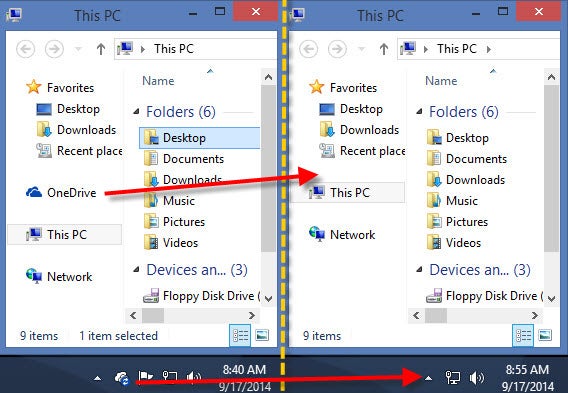Click Back button in right window
Image resolution: width=568 pixels, height=393 pixels.
[x=309, y=49]
